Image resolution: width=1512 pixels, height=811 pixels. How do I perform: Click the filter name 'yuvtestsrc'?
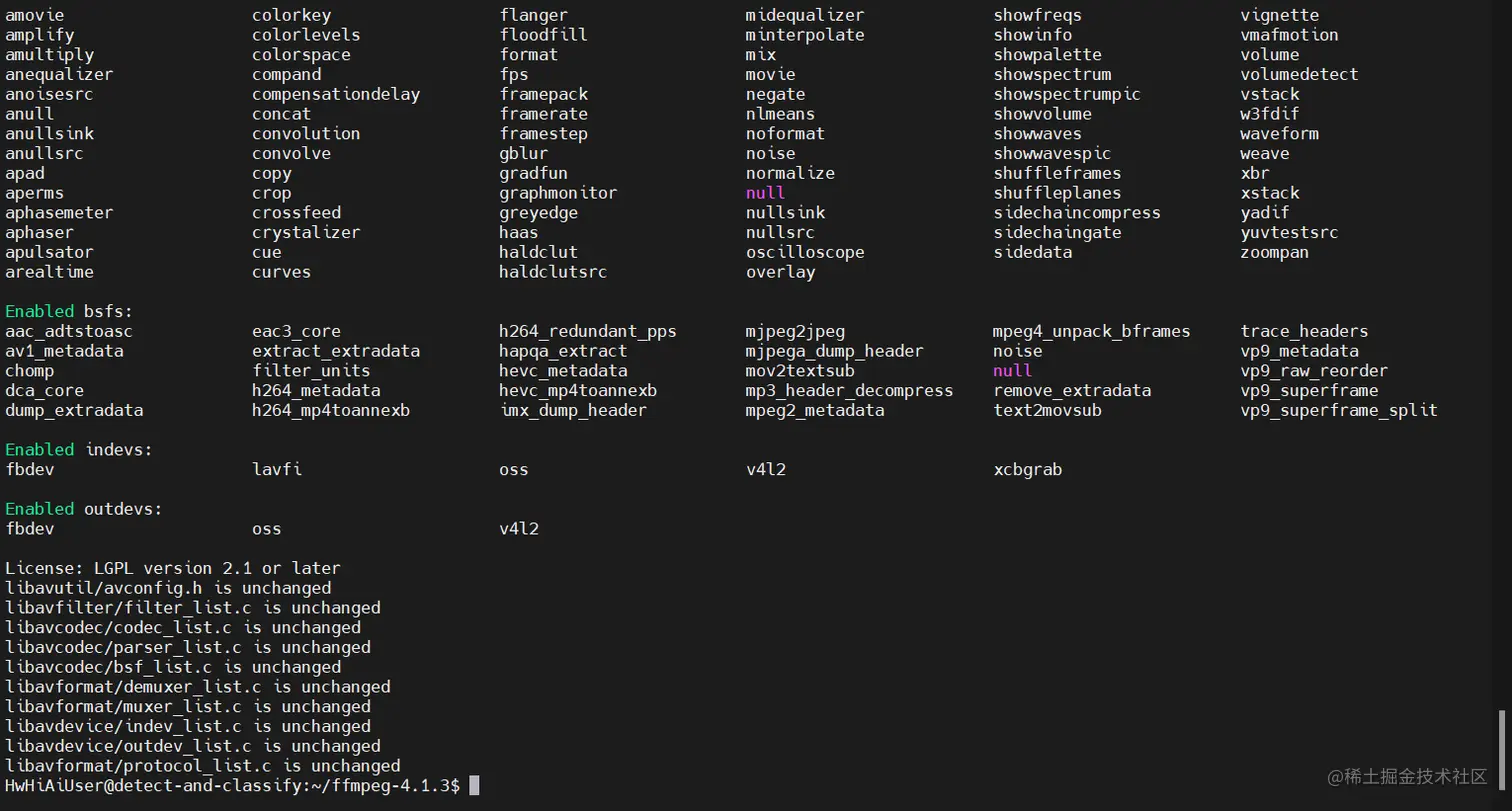(1289, 232)
